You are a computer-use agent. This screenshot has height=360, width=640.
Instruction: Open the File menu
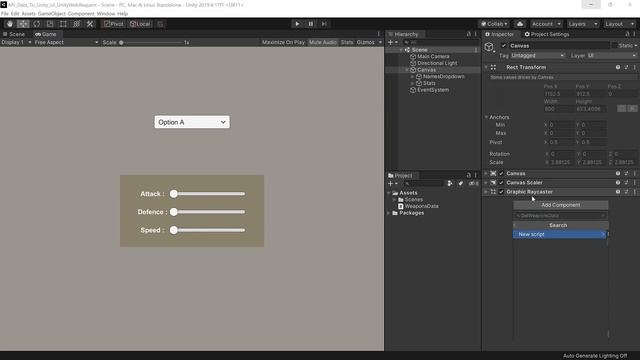[5, 13]
